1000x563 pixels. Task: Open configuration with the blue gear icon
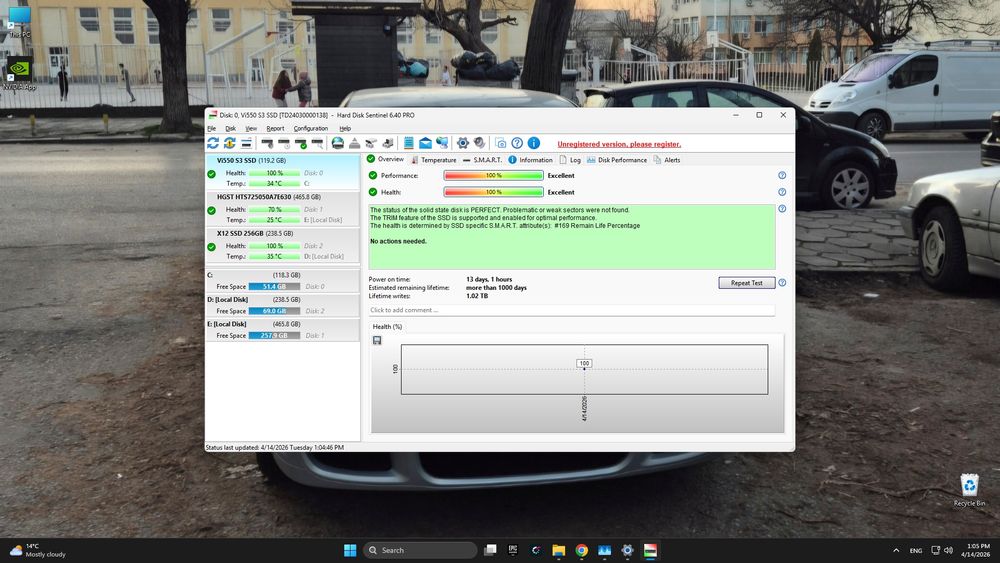tap(463, 143)
